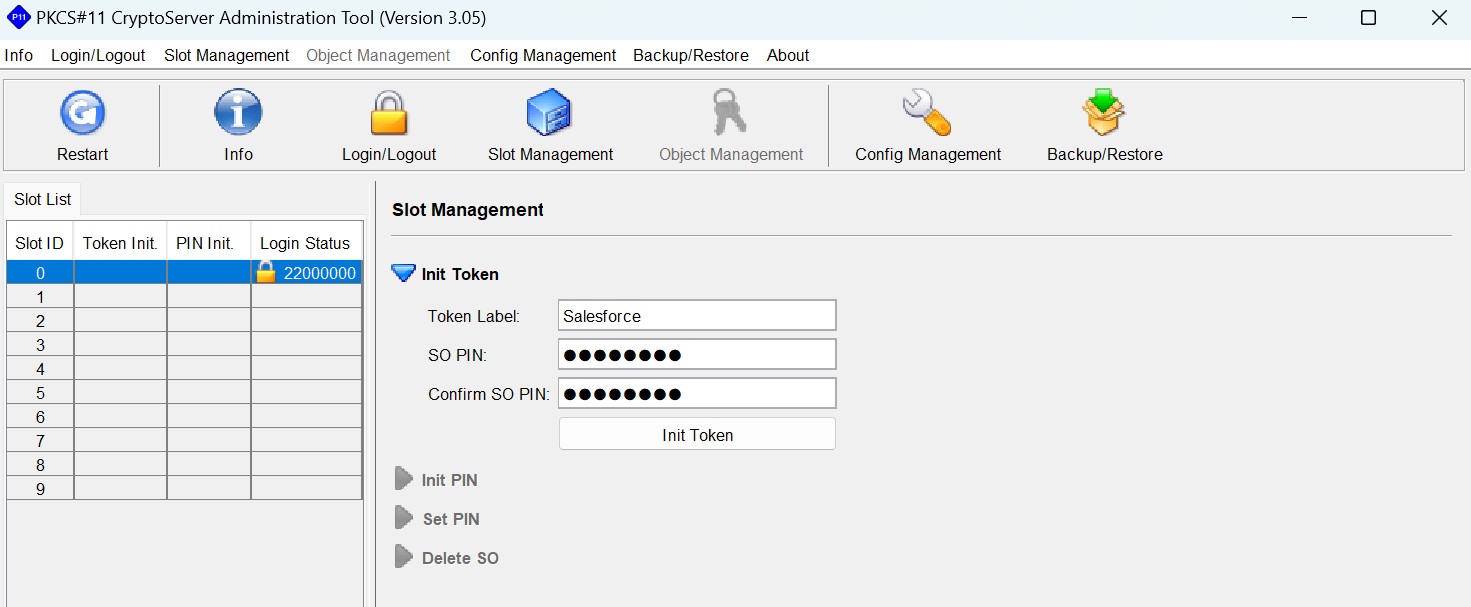Image resolution: width=1471 pixels, height=607 pixels.
Task: Click the Backup/Restore box icon
Action: (x=1104, y=112)
